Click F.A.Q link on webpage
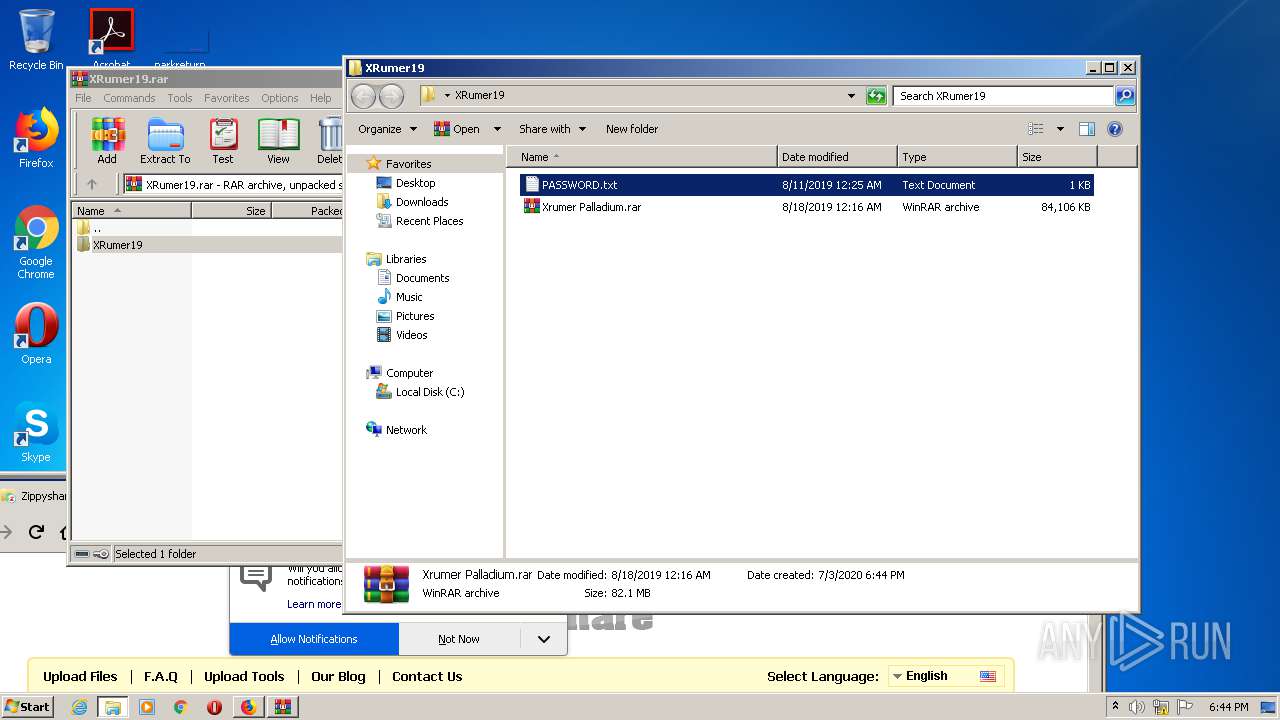1280x720 pixels. click(160, 676)
